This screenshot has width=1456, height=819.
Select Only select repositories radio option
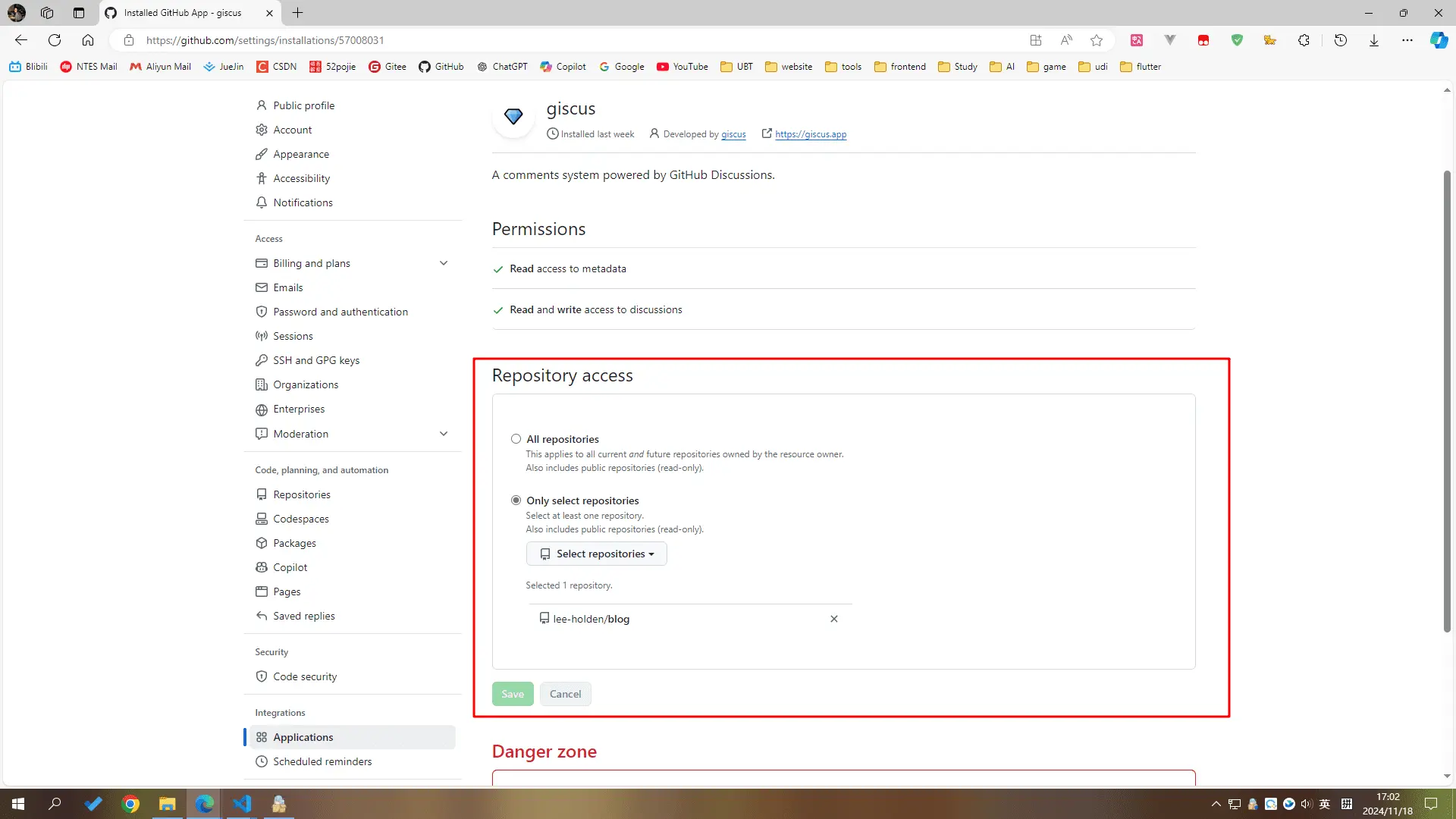[516, 500]
